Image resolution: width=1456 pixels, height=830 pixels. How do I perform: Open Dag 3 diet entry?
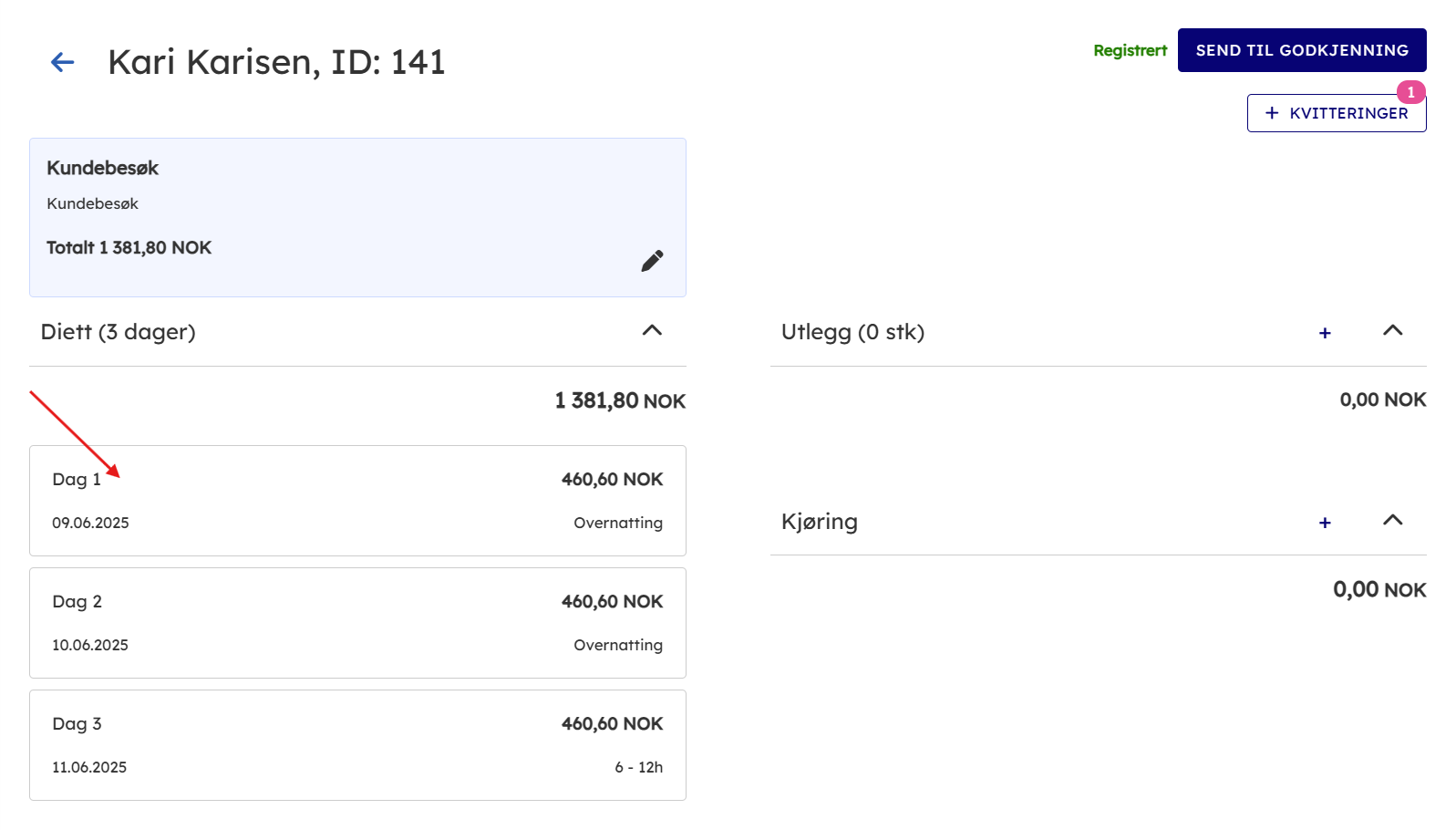357,745
